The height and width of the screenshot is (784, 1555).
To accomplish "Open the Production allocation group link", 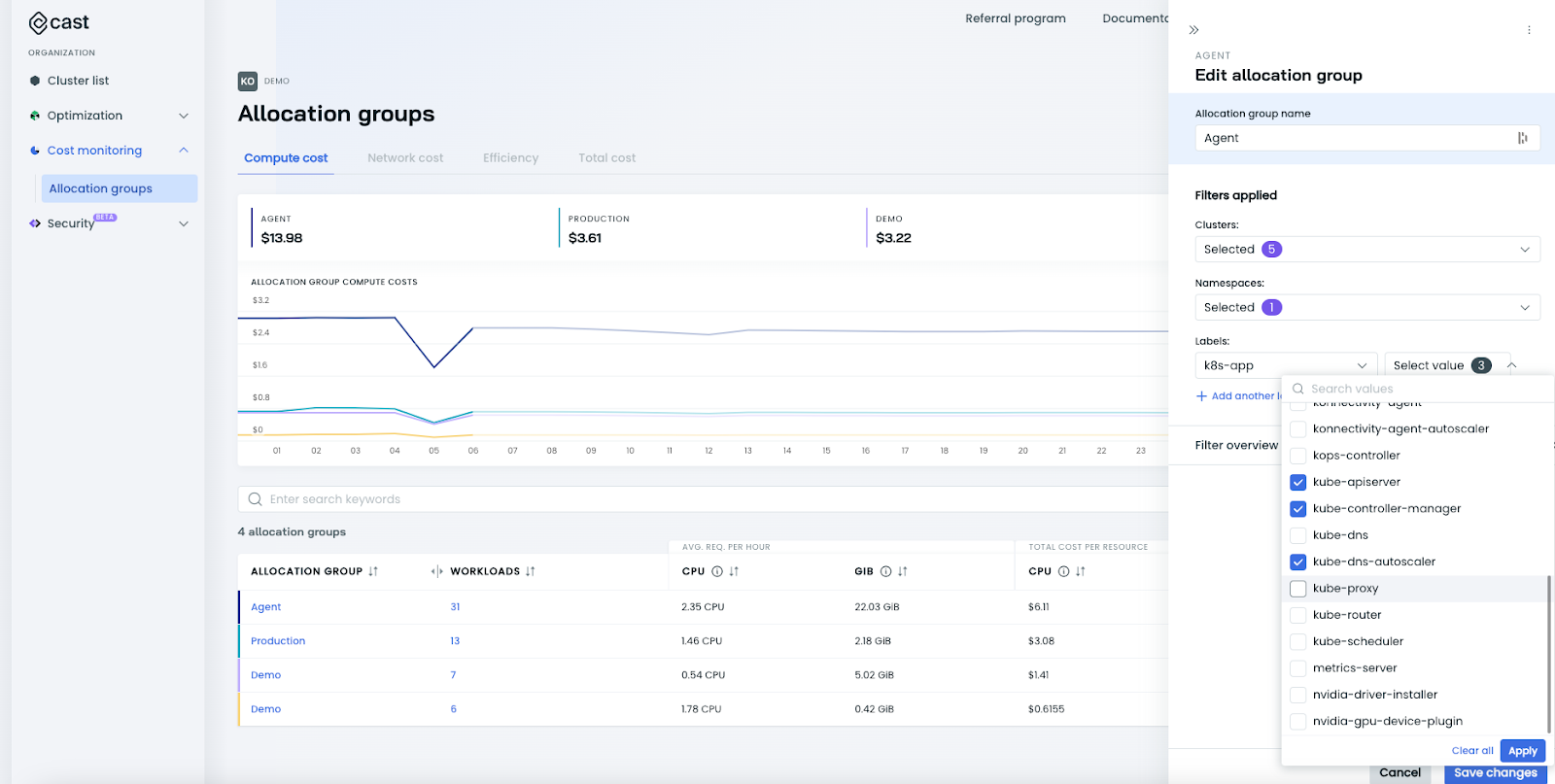I will [x=278, y=641].
